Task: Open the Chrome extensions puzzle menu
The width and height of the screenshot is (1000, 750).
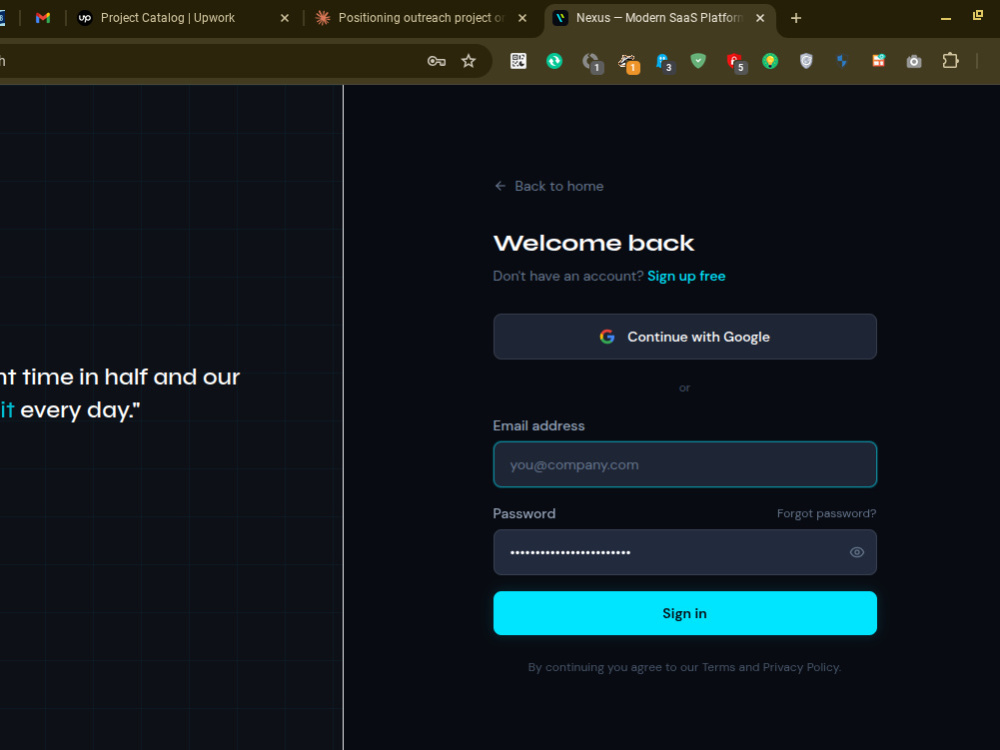Action: [x=950, y=61]
